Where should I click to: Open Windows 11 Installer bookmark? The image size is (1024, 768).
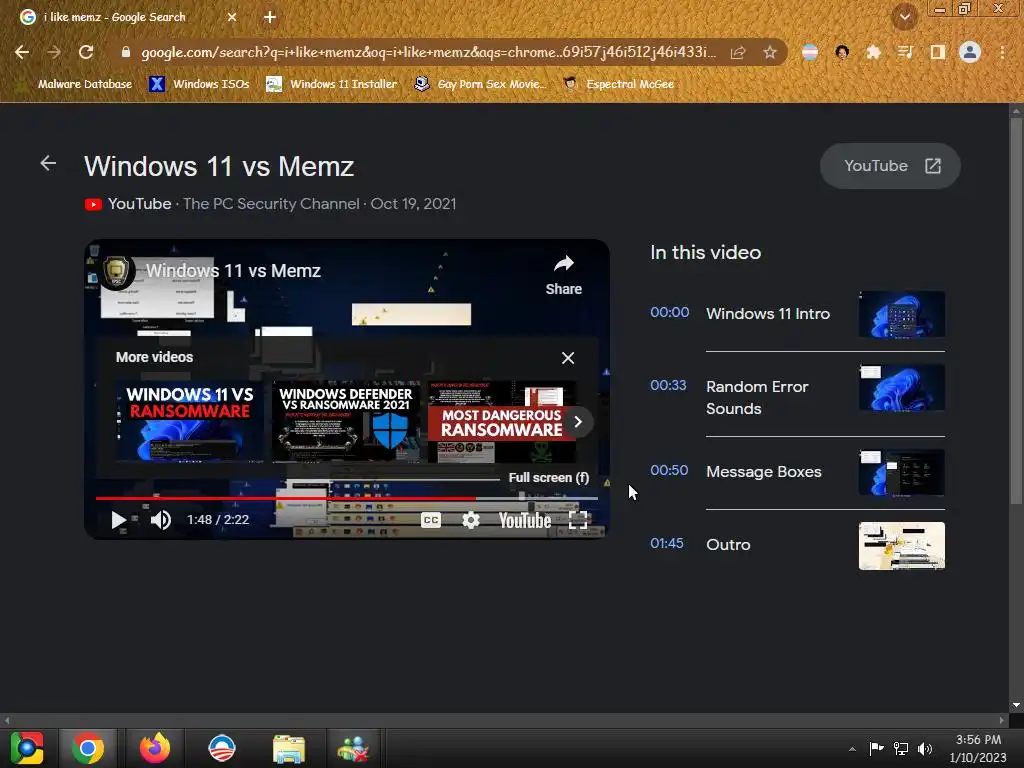(332, 84)
